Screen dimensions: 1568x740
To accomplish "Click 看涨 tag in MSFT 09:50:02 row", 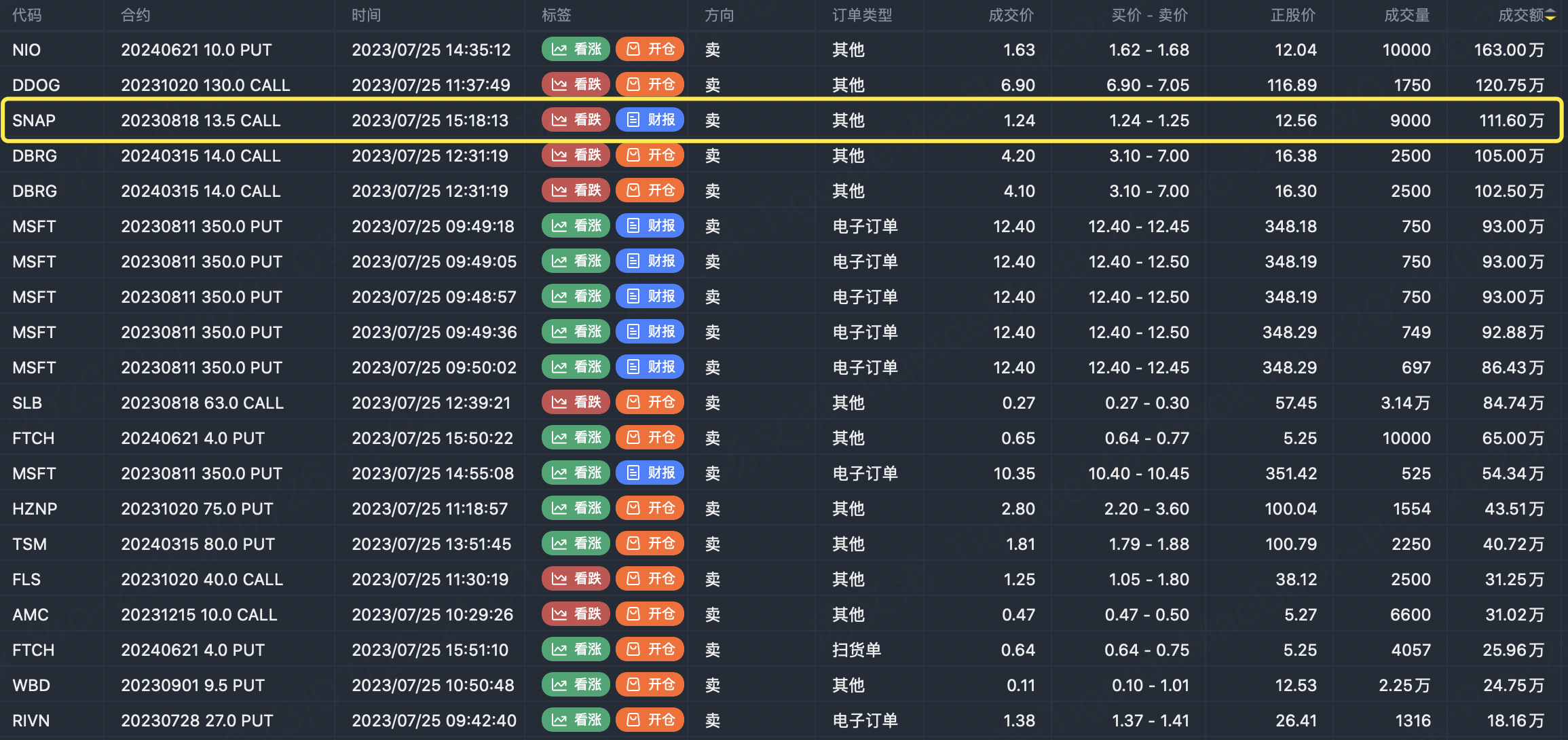I will (576, 367).
